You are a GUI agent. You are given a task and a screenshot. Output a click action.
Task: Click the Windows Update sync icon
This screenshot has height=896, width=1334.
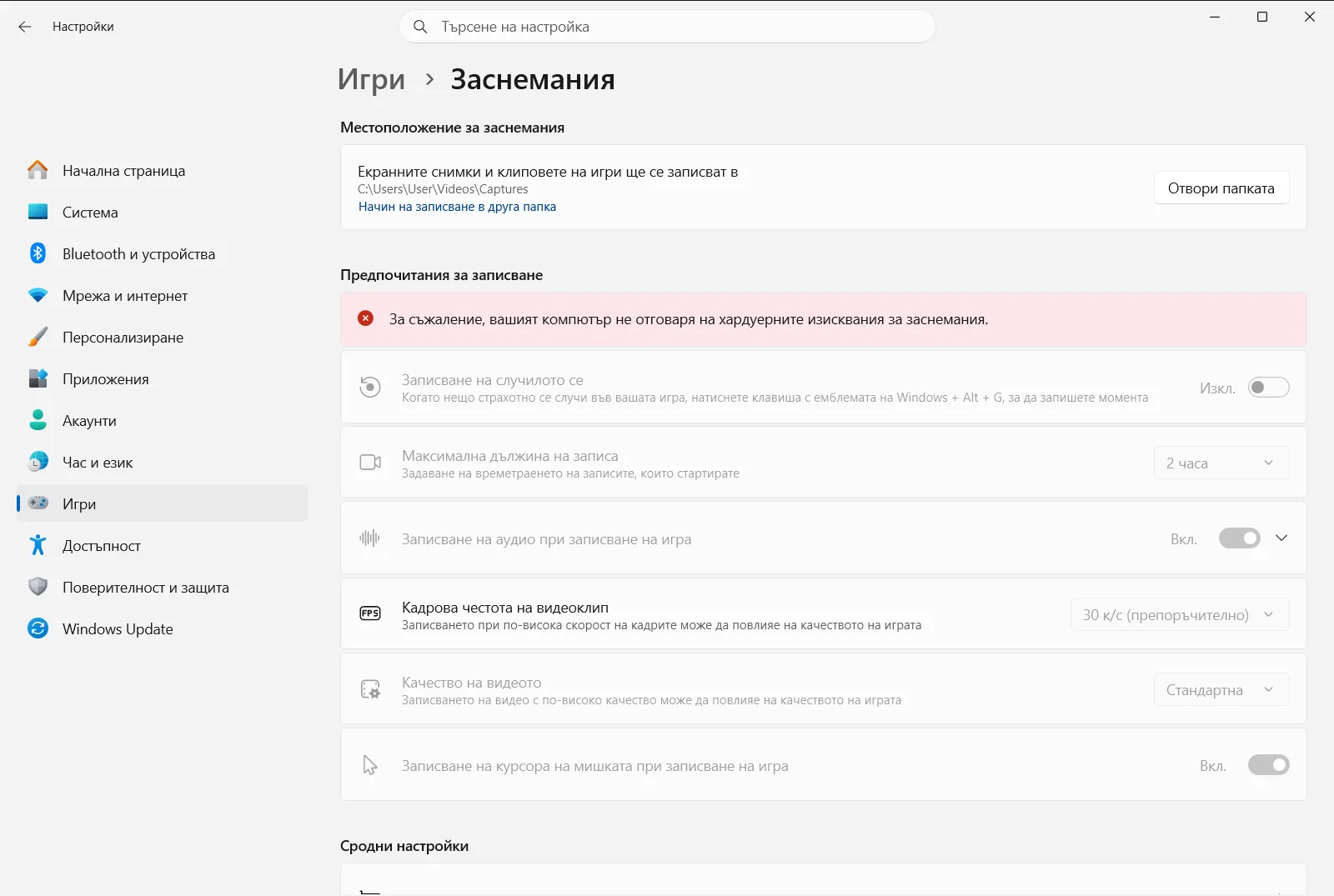point(38,628)
